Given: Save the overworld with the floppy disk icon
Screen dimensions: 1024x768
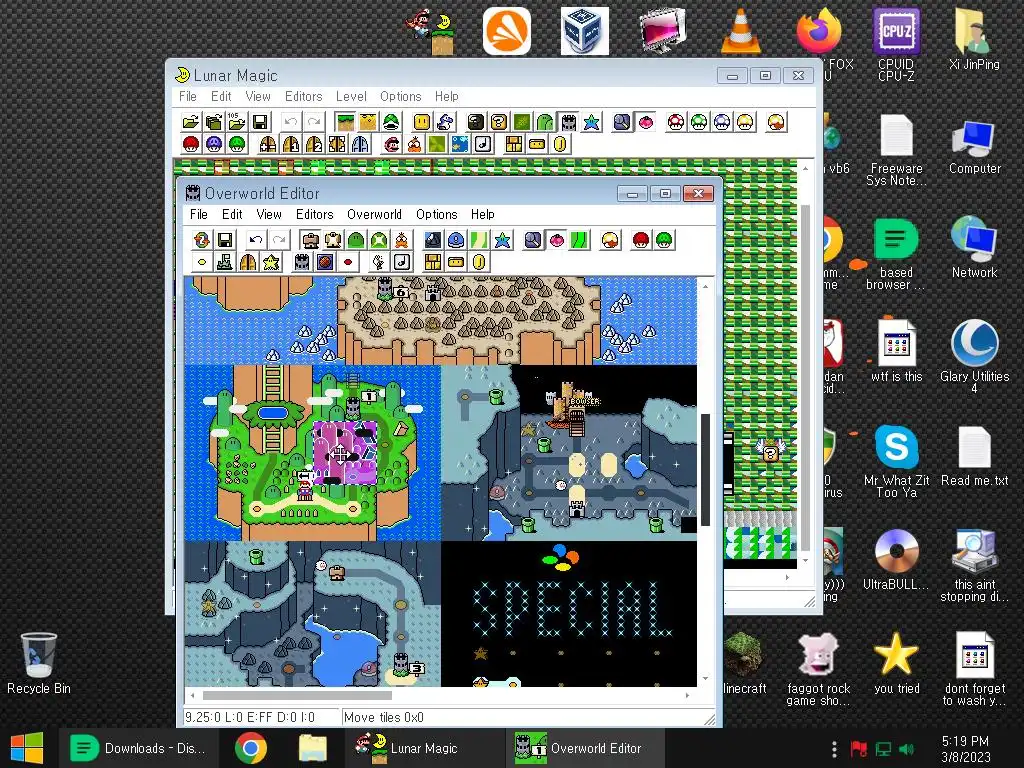Looking at the screenshot, I should pos(225,240).
